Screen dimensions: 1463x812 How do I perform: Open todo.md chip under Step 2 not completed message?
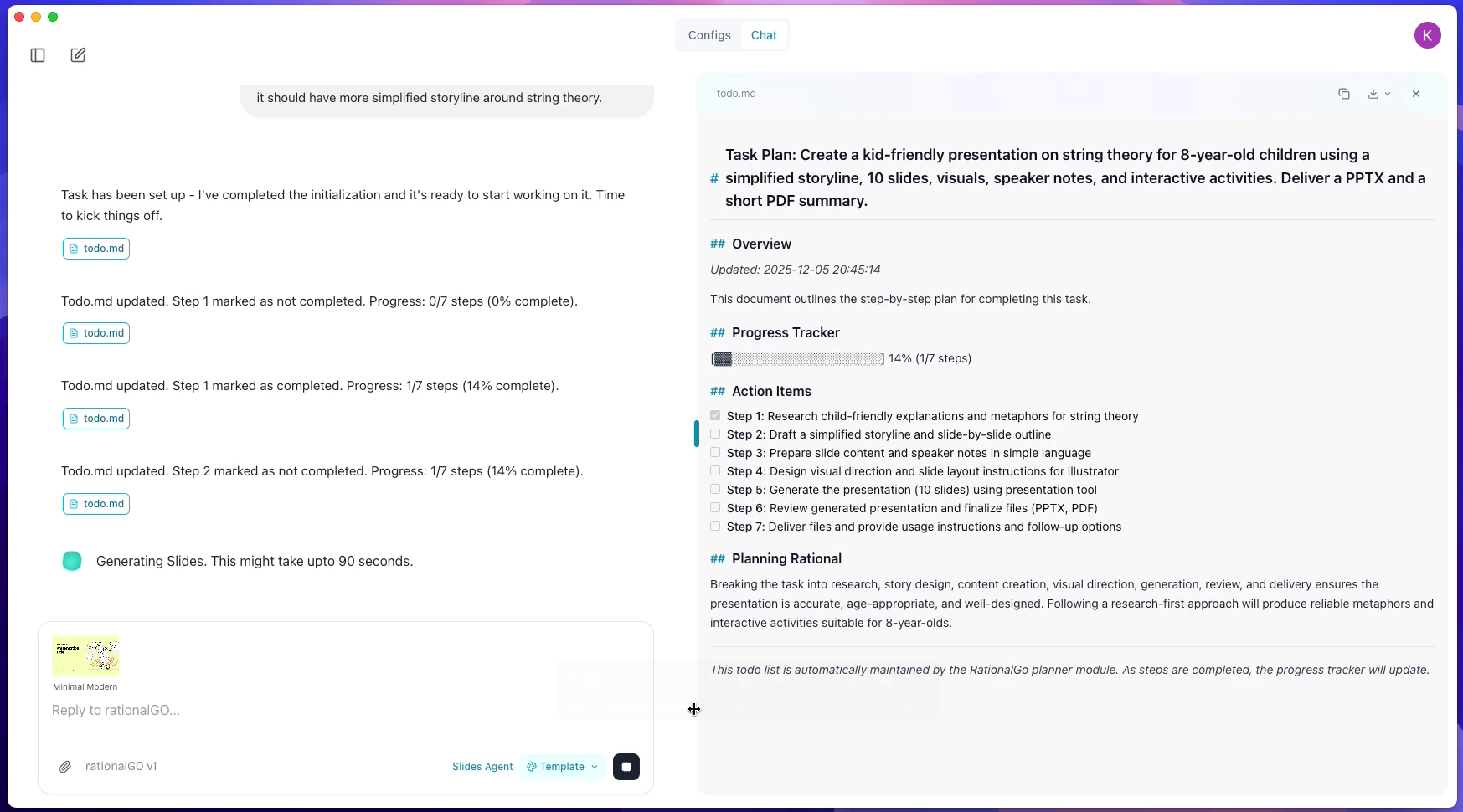pos(96,504)
